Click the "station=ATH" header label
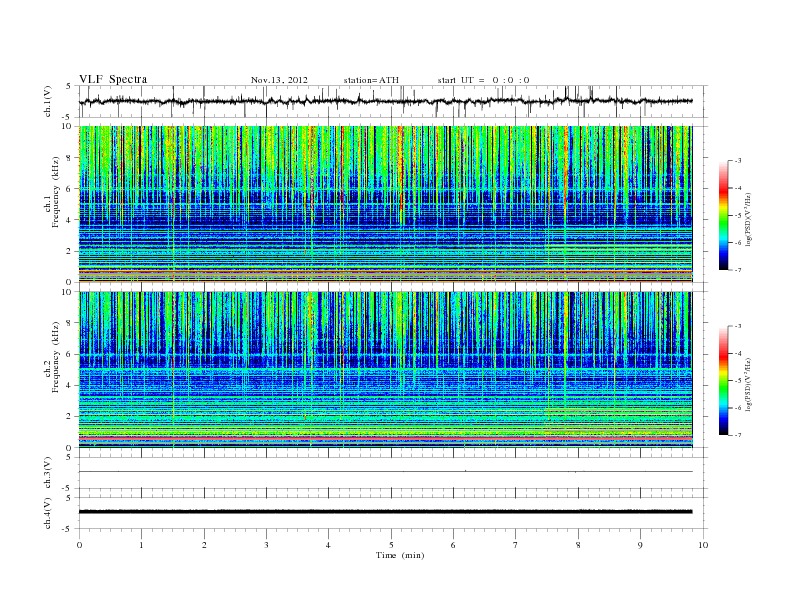The height and width of the screenshot is (612, 792). pyautogui.click(x=371, y=80)
